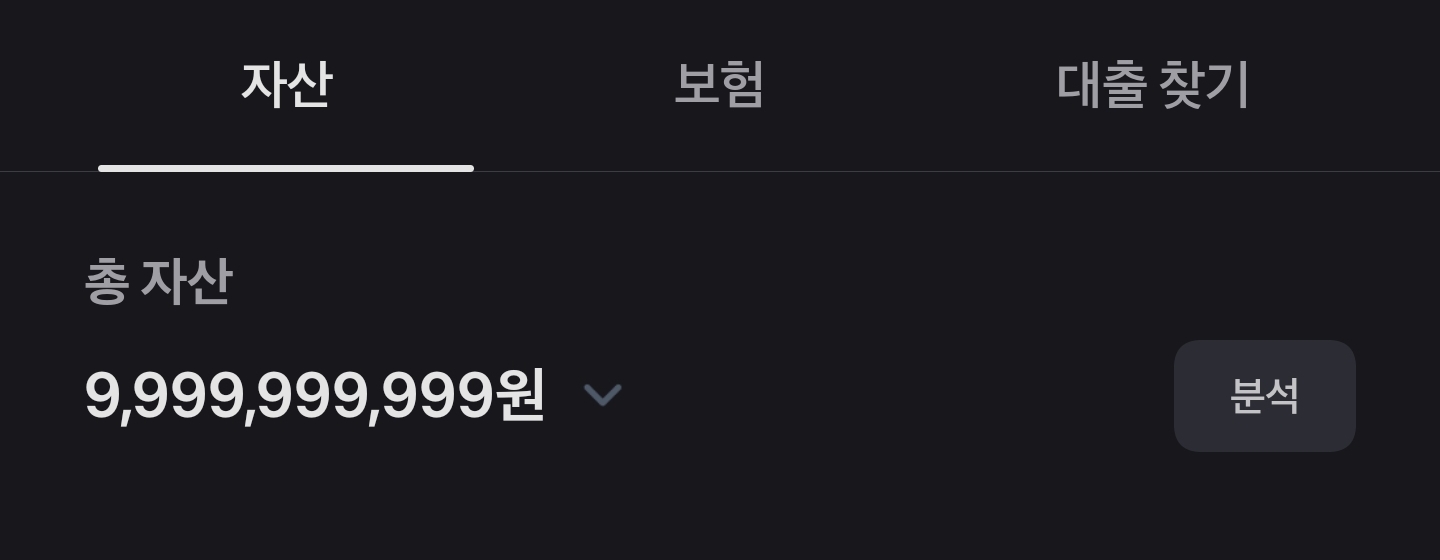Viewport: 1440px width, 560px height.
Task: Switch to the 대출 찾기 tab
Action: pyautogui.click(x=1153, y=85)
